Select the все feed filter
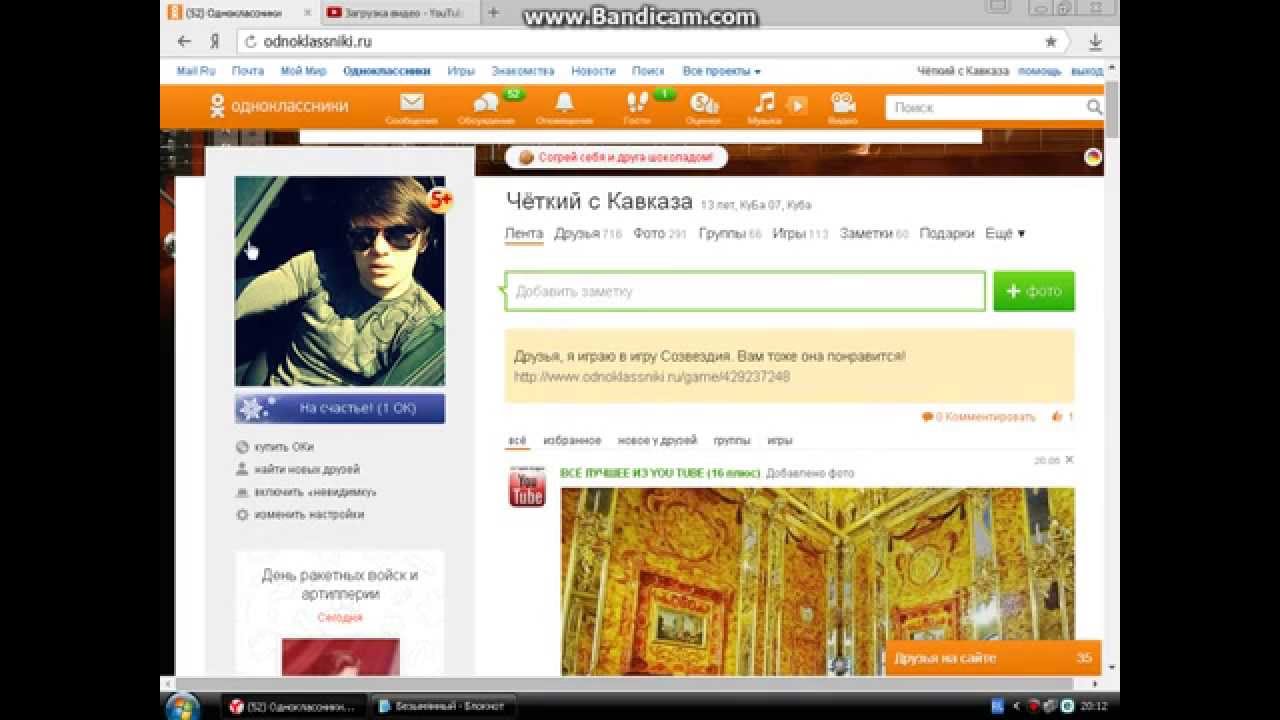Image resolution: width=1280 pixels, height=720 pixels. tap(517, 440)
